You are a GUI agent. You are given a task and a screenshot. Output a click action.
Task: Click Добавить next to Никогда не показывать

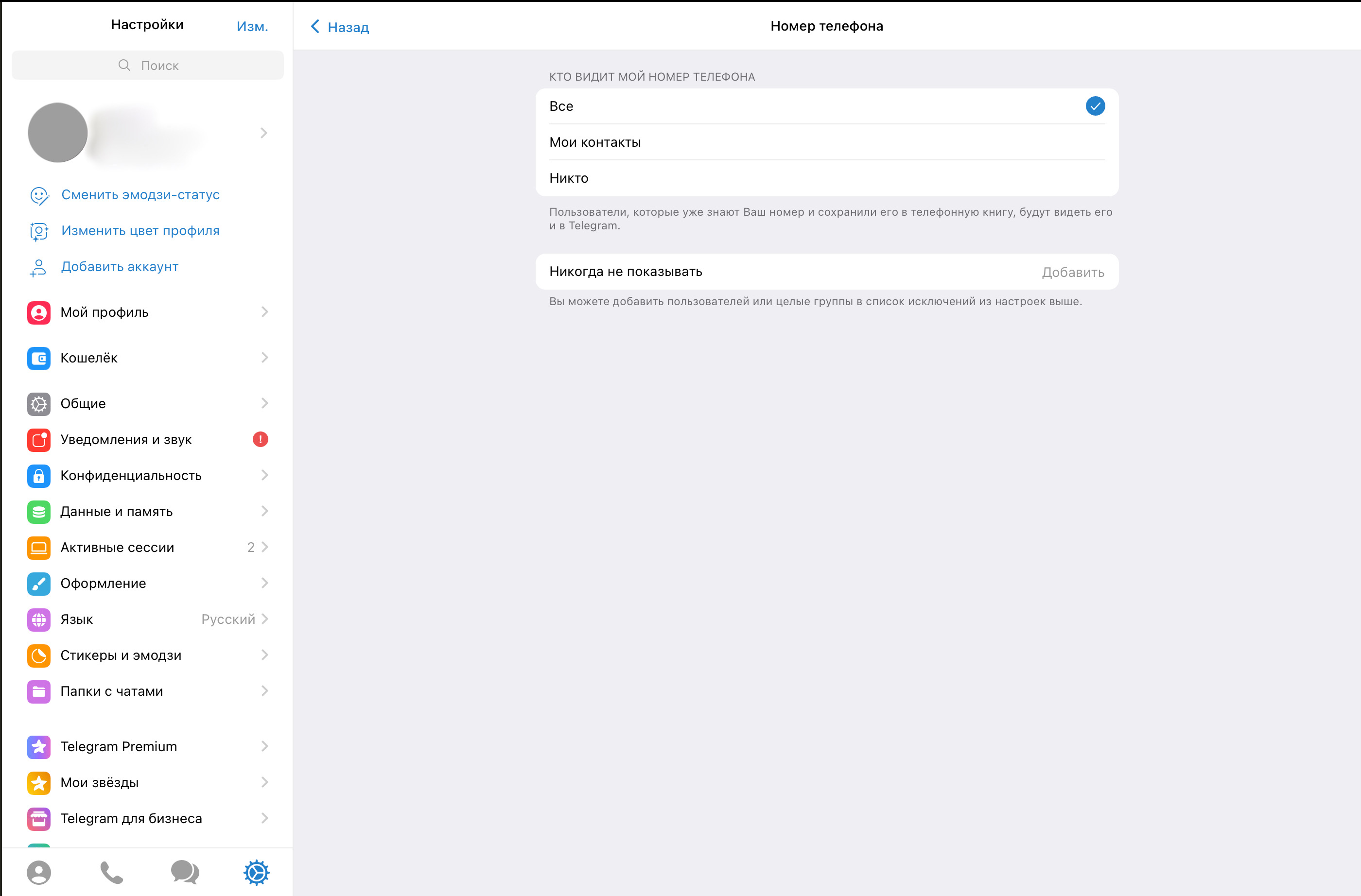point(1072,272)
